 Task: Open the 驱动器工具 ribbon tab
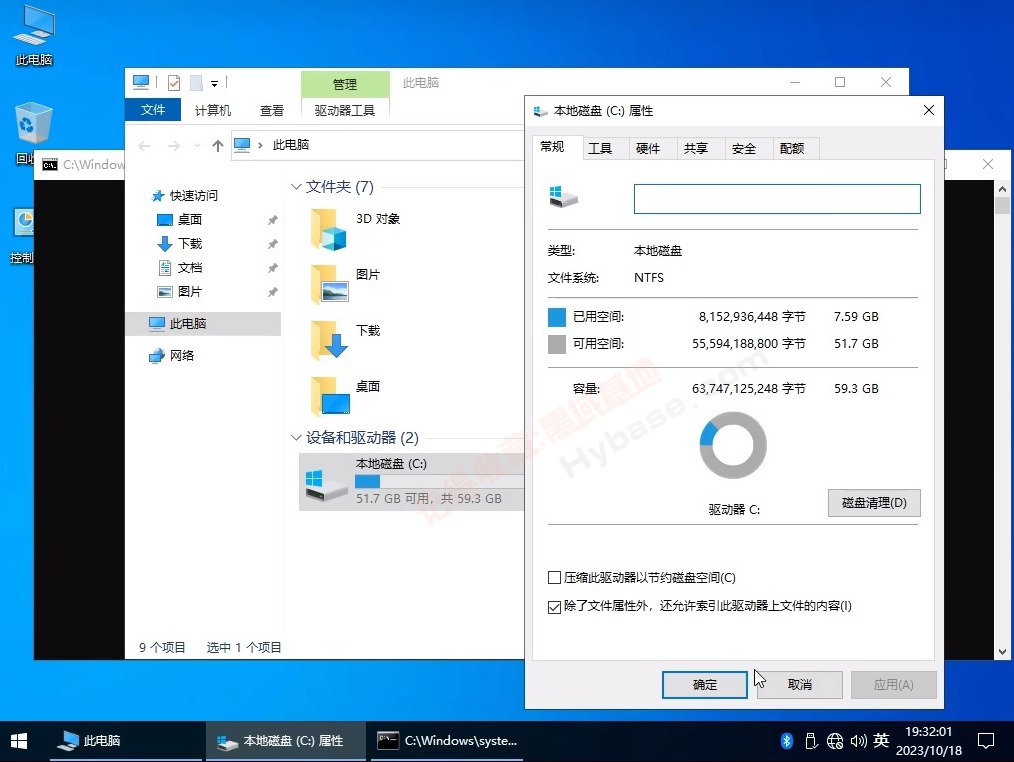pos(345,111)
